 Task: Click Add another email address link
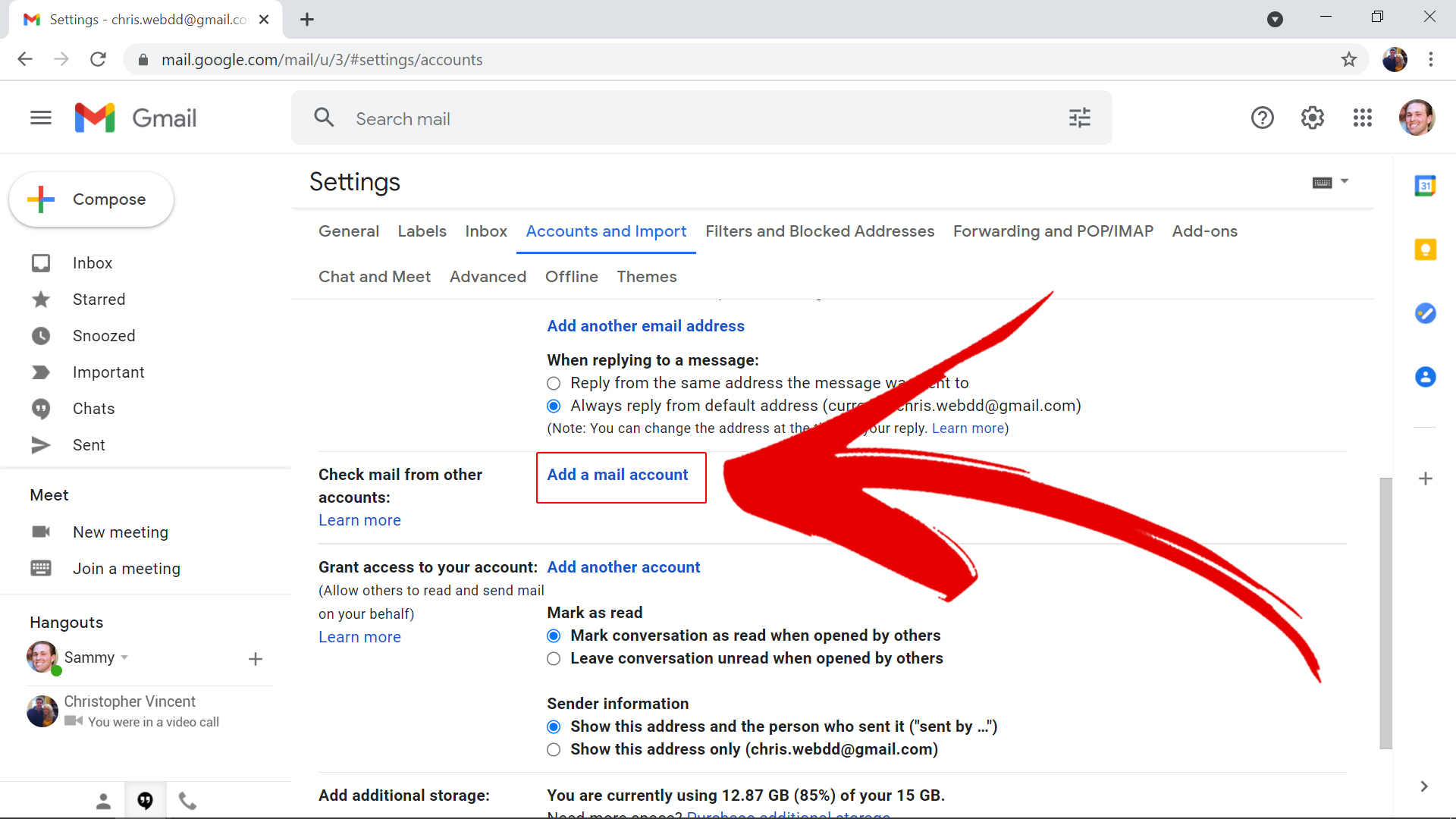(x=645, y=326)
